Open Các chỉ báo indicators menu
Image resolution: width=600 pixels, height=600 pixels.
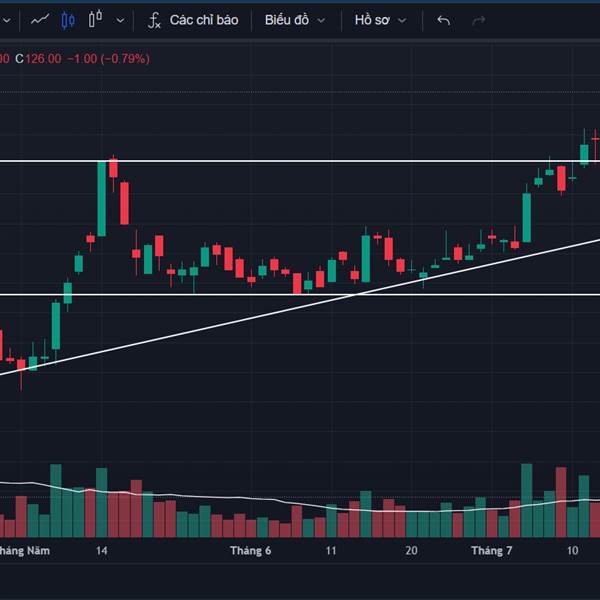point(204,20)
